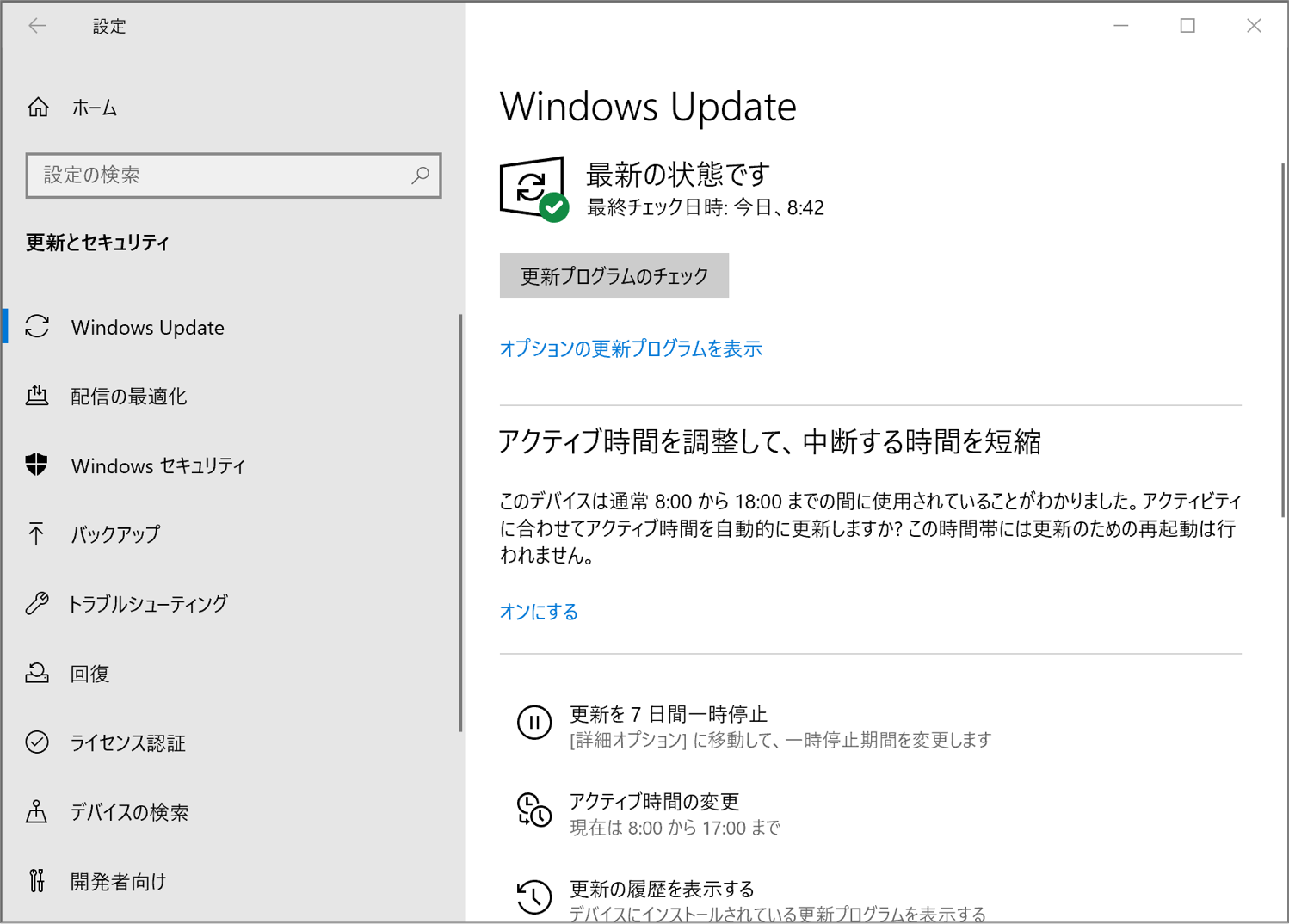Image resolution: width=1289 pixels, height=924 pixels.
Task: Click the Windows Update page title
Action: point(648,107)
